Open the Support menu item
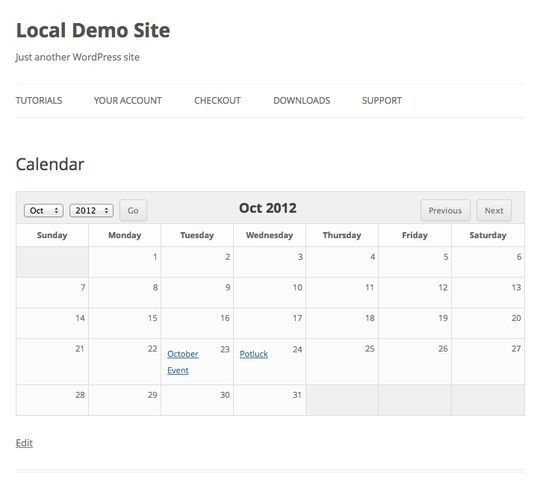Screen dimensions: 540x483 (382, 101)
